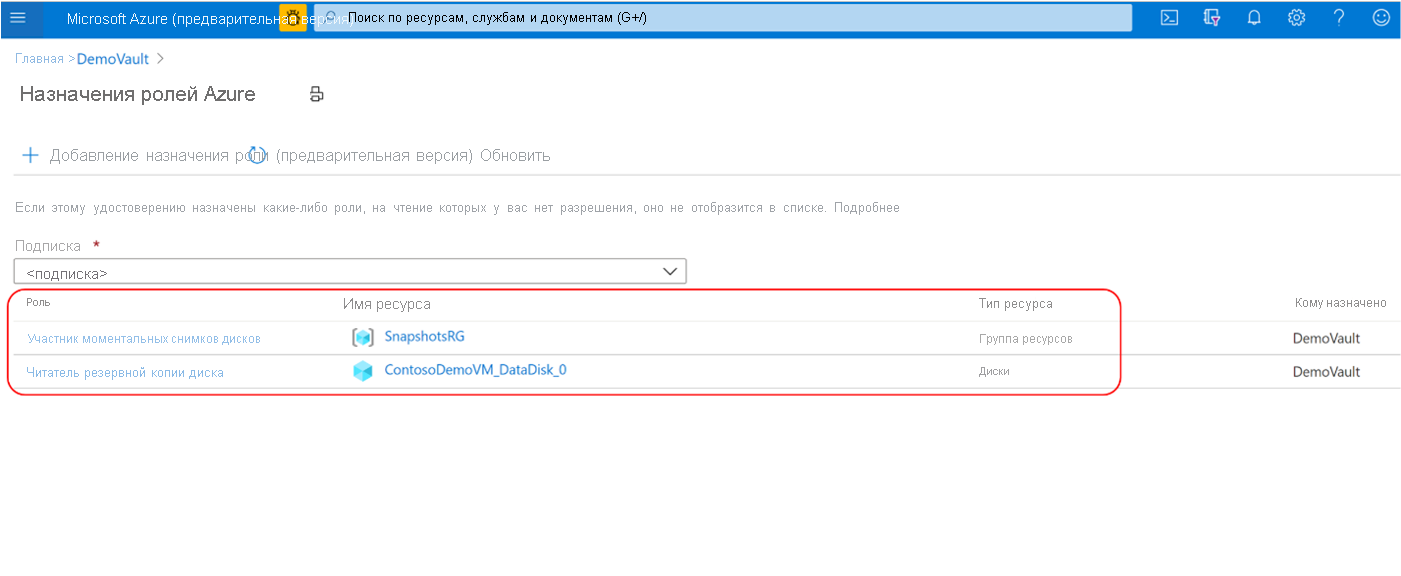This screenshot has width=1401, height=576.
Task: Open ContosoDemoVM_DataDisk_0 resource link
Action: tap(475, 370)
